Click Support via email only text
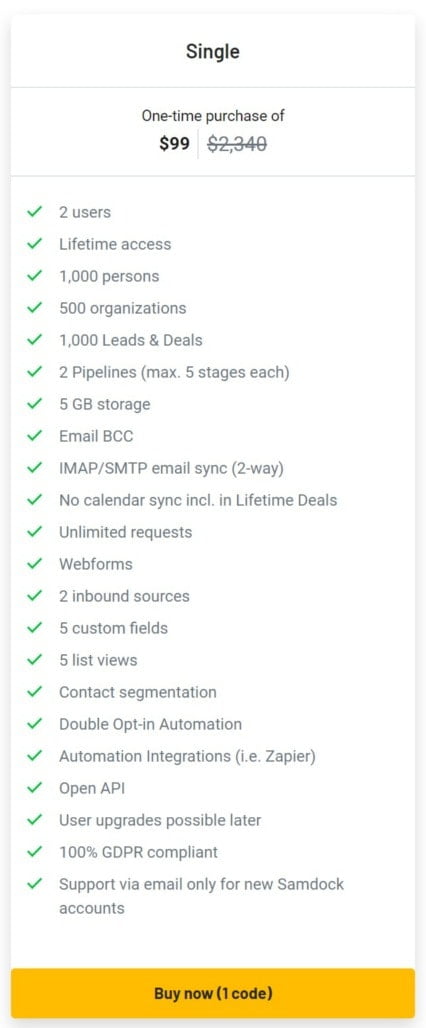426x1028 pixels. pyautogui.click(x=201, y=896)
